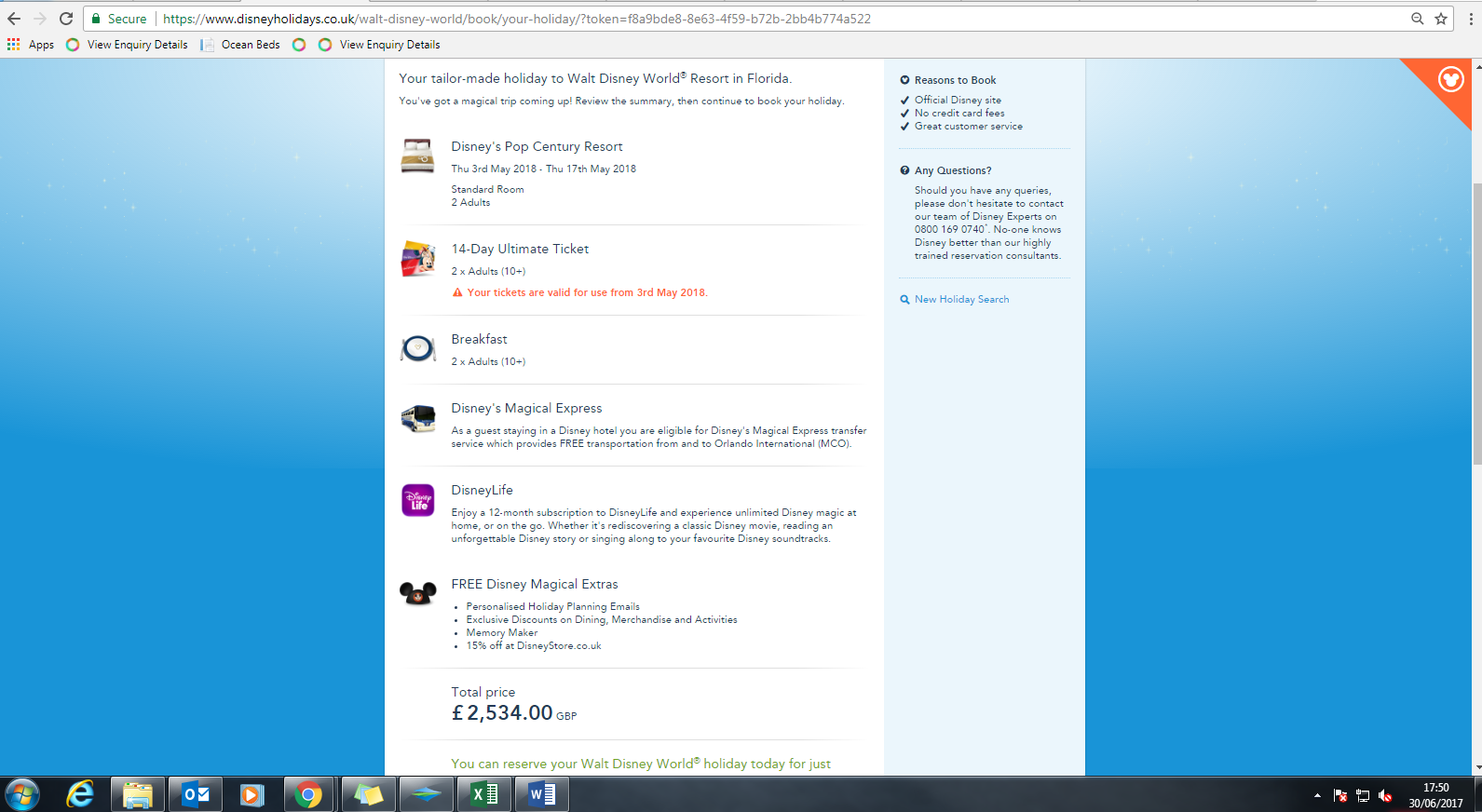Click the New Holiday Search magnifier icon
Image resolution: width=1482 pixels, height=812 pixels.
click(904, 300)
